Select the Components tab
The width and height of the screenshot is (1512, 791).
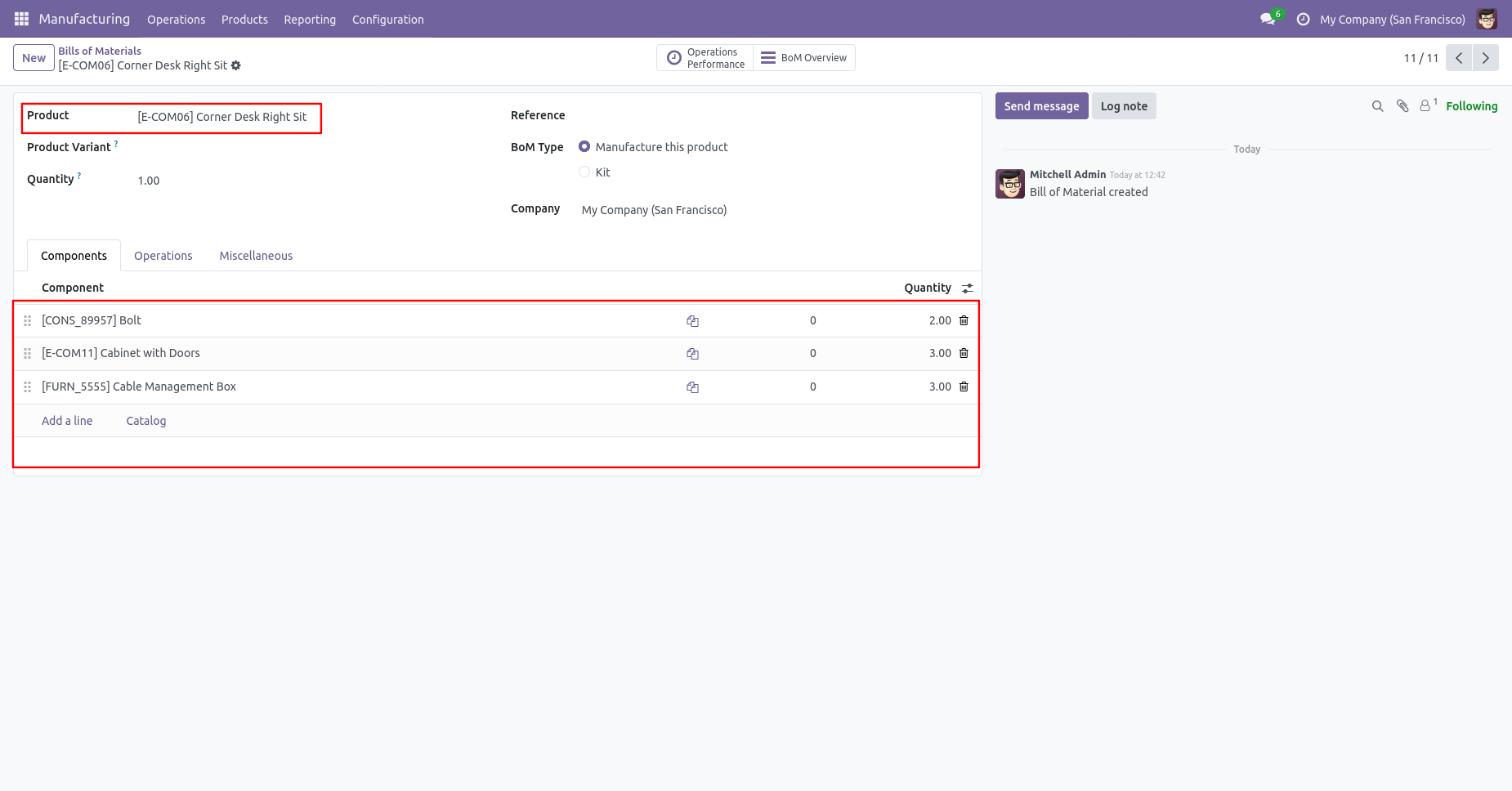coord(74,256)
